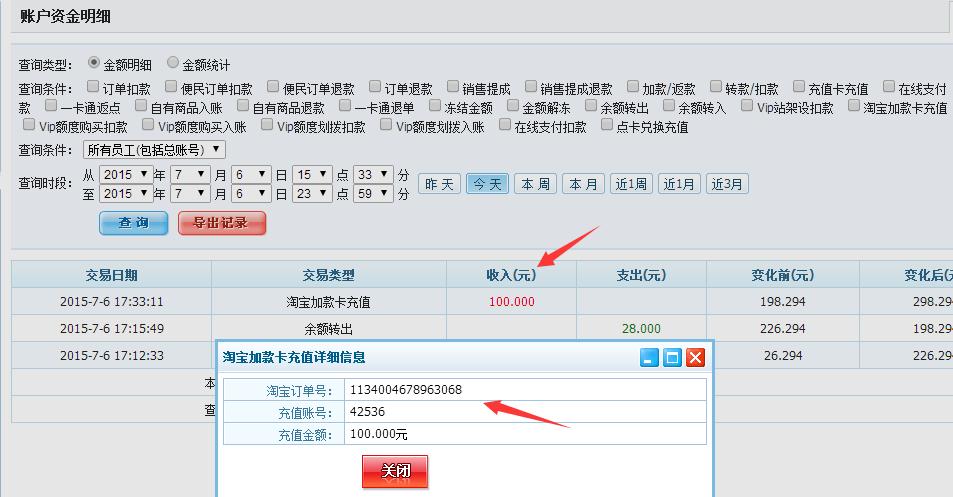Viewport: 953px width, 497px height.
Task: Maximize the 淘宝加款卡充值详细信息 dialog
Action: [672, 357]
